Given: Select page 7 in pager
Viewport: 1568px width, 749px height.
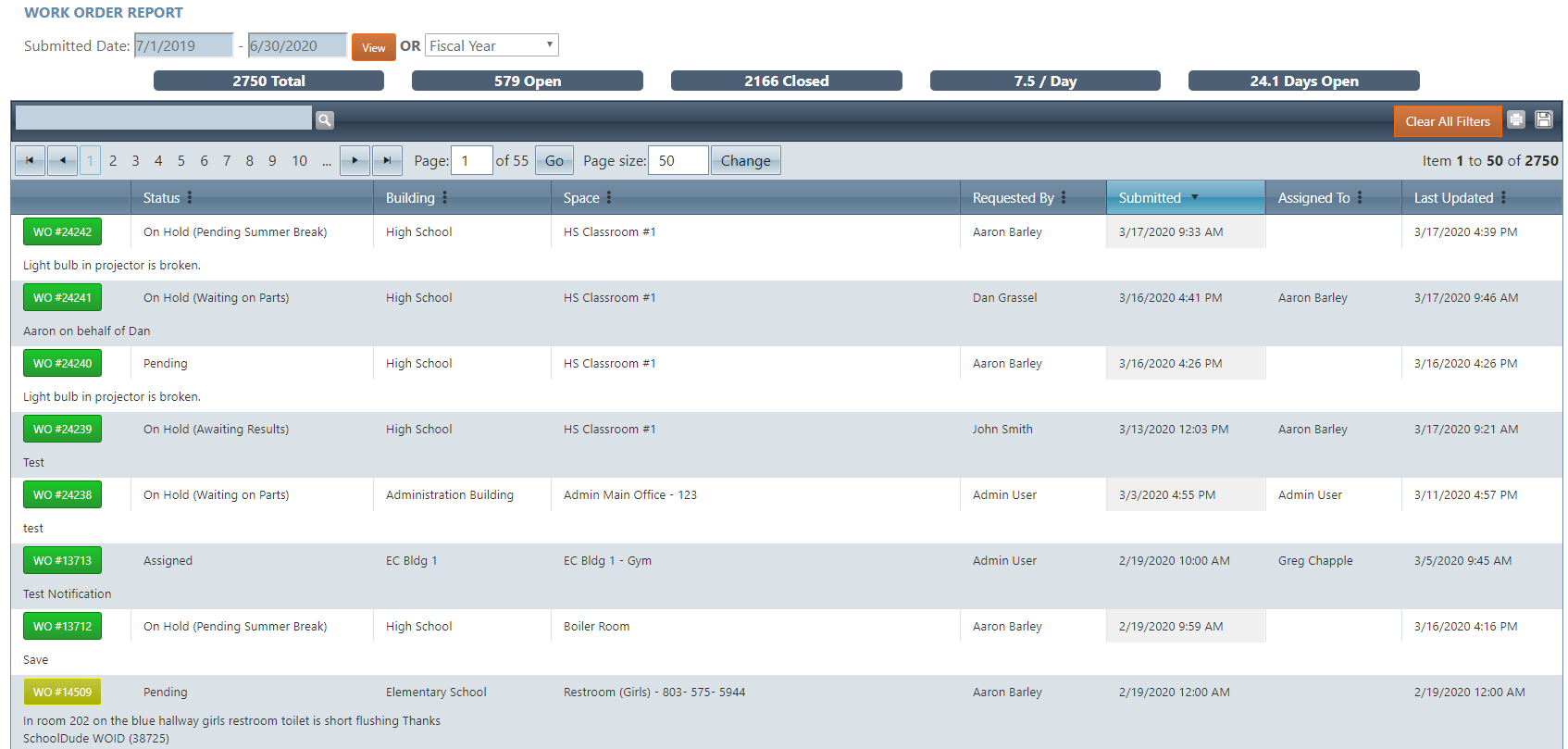Looking at the screenshot, I should tap(227, 160).
